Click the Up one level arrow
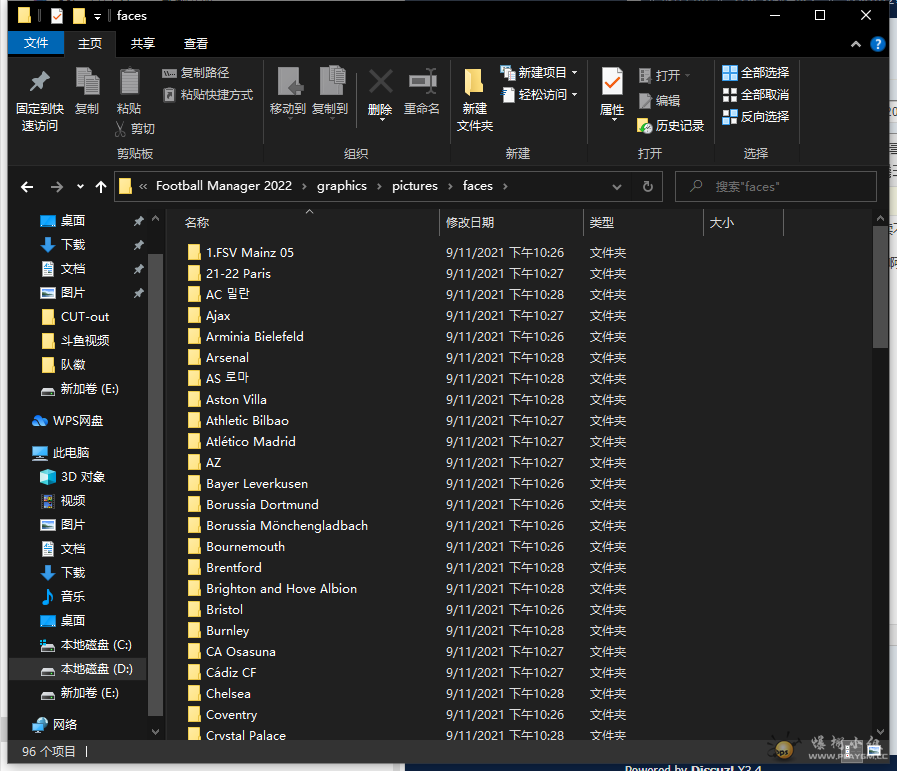 [101, 186]
